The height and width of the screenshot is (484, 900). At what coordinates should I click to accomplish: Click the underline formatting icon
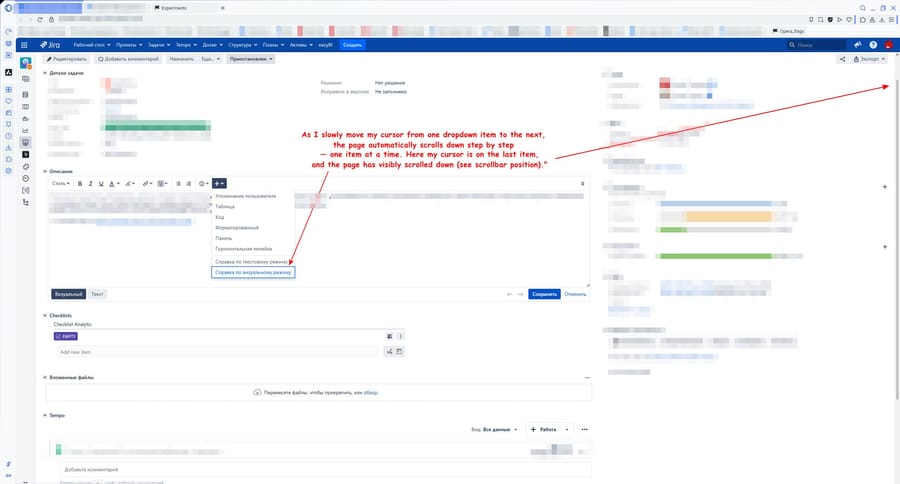[x=101, y=183]
